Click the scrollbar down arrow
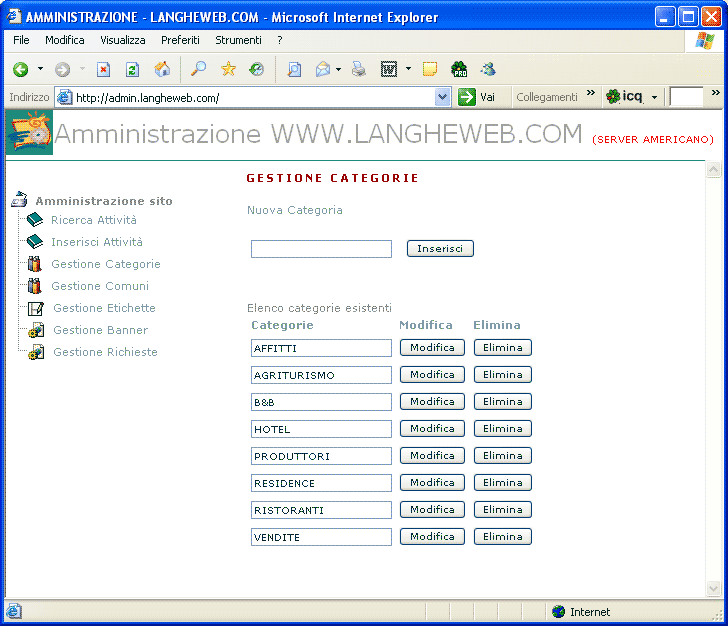This screenshot has height=626, width=728. (714, 588)
